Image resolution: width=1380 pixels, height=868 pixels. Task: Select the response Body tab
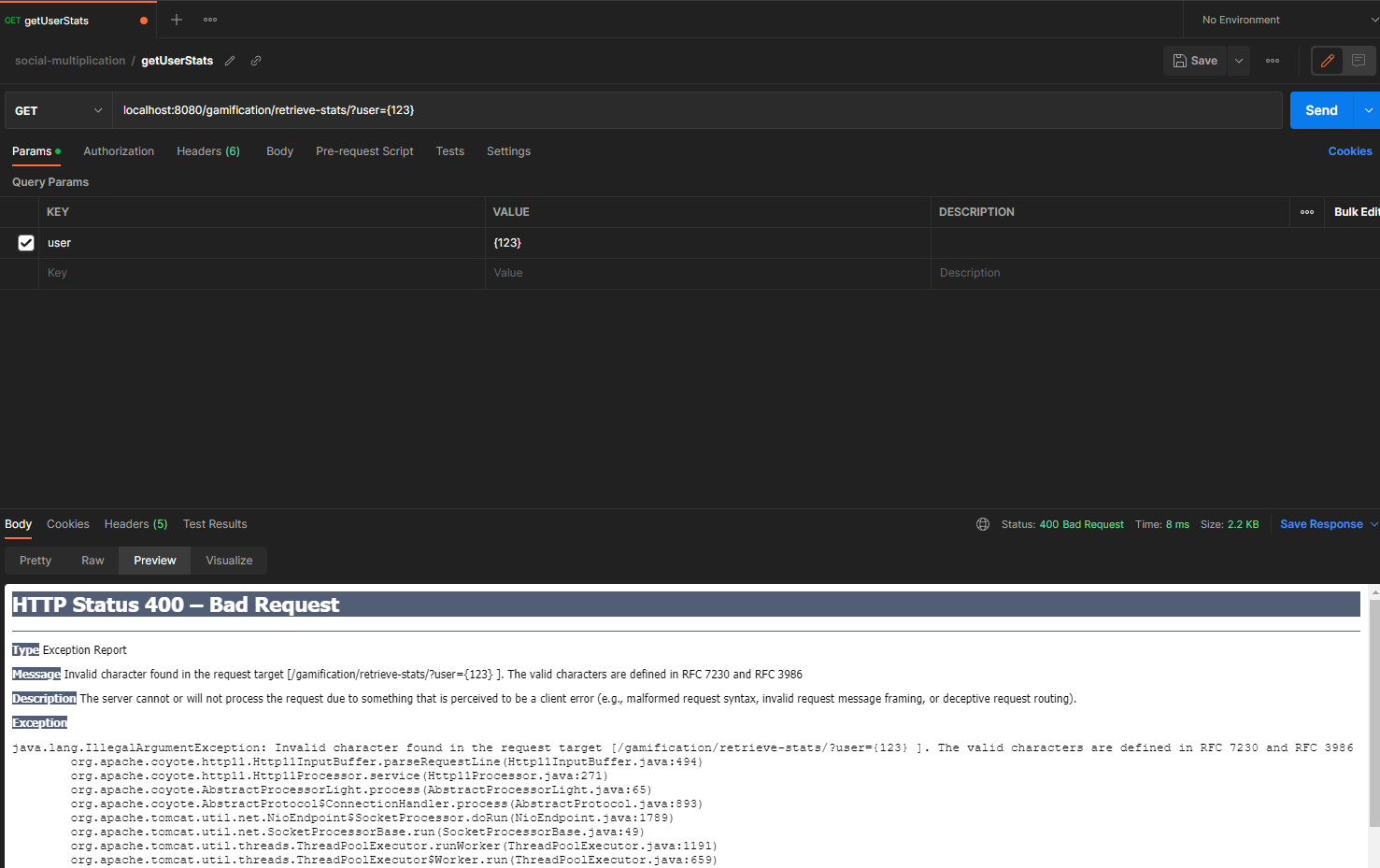pyautogui.click(x=18, y=524)
